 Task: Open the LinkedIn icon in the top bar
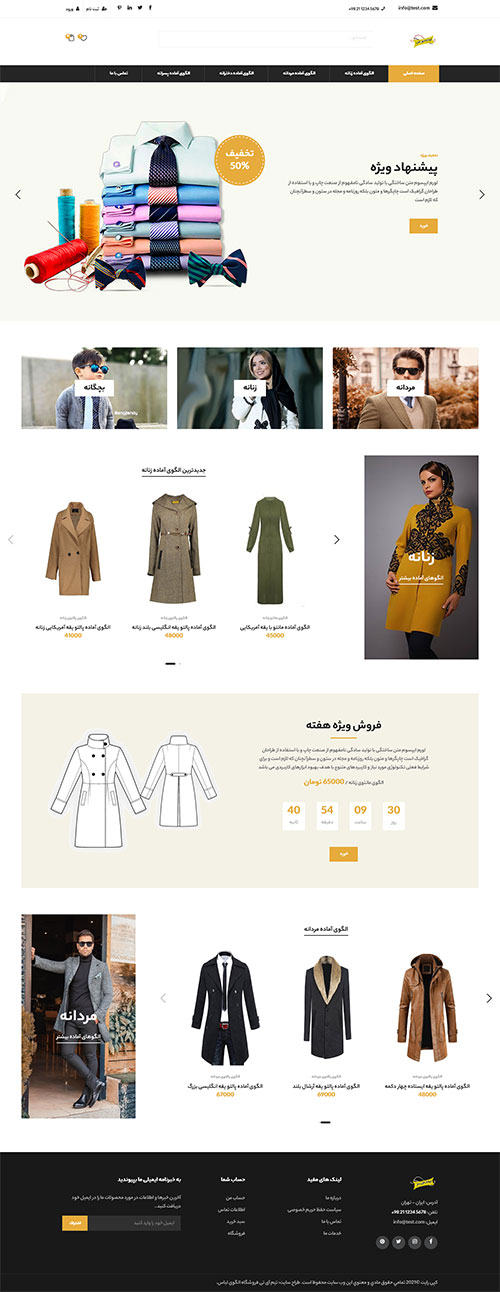coord(129,7)
